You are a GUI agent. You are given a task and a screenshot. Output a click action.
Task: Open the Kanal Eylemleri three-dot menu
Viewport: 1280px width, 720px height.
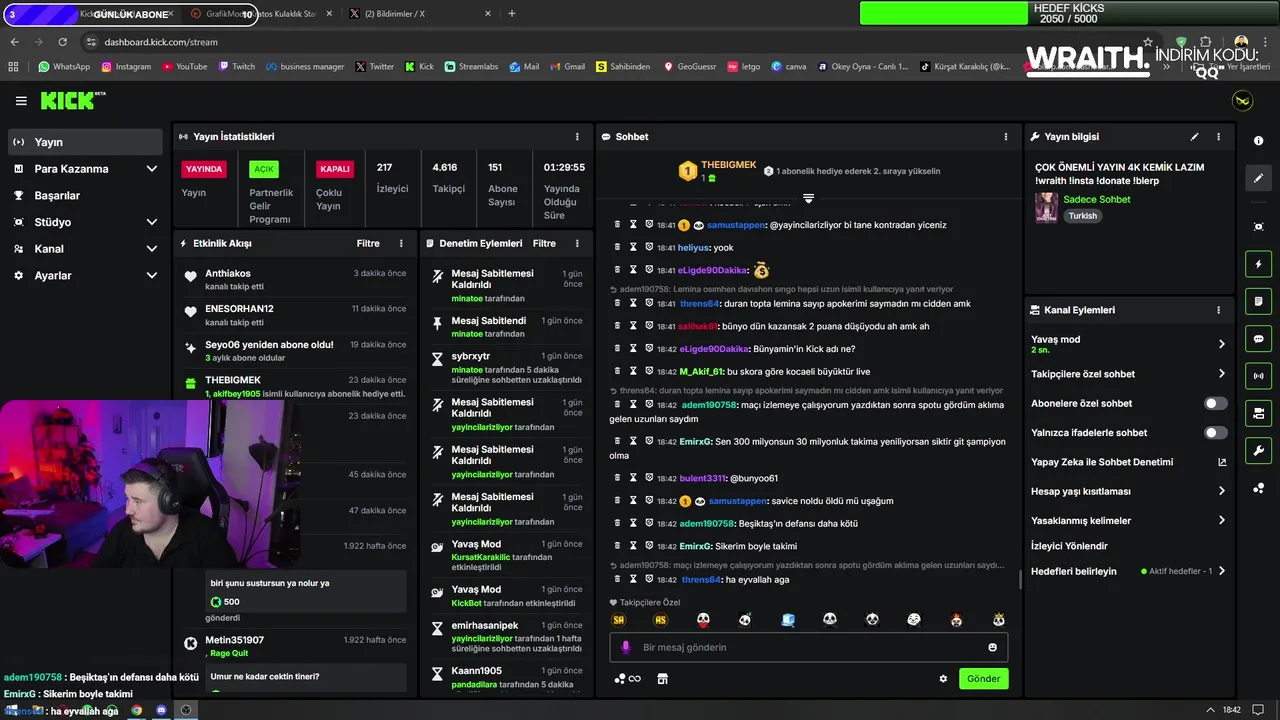click(x=1218, y=310)
